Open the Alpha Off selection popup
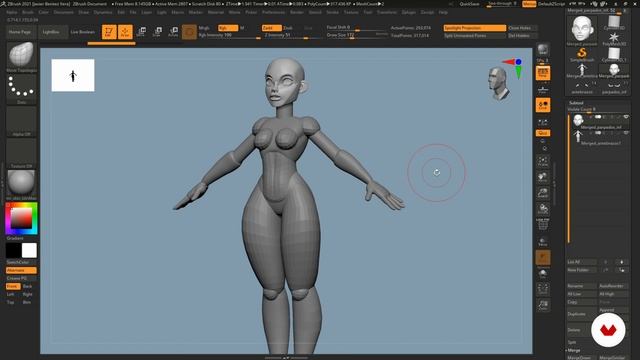 (x=21, y=119)
